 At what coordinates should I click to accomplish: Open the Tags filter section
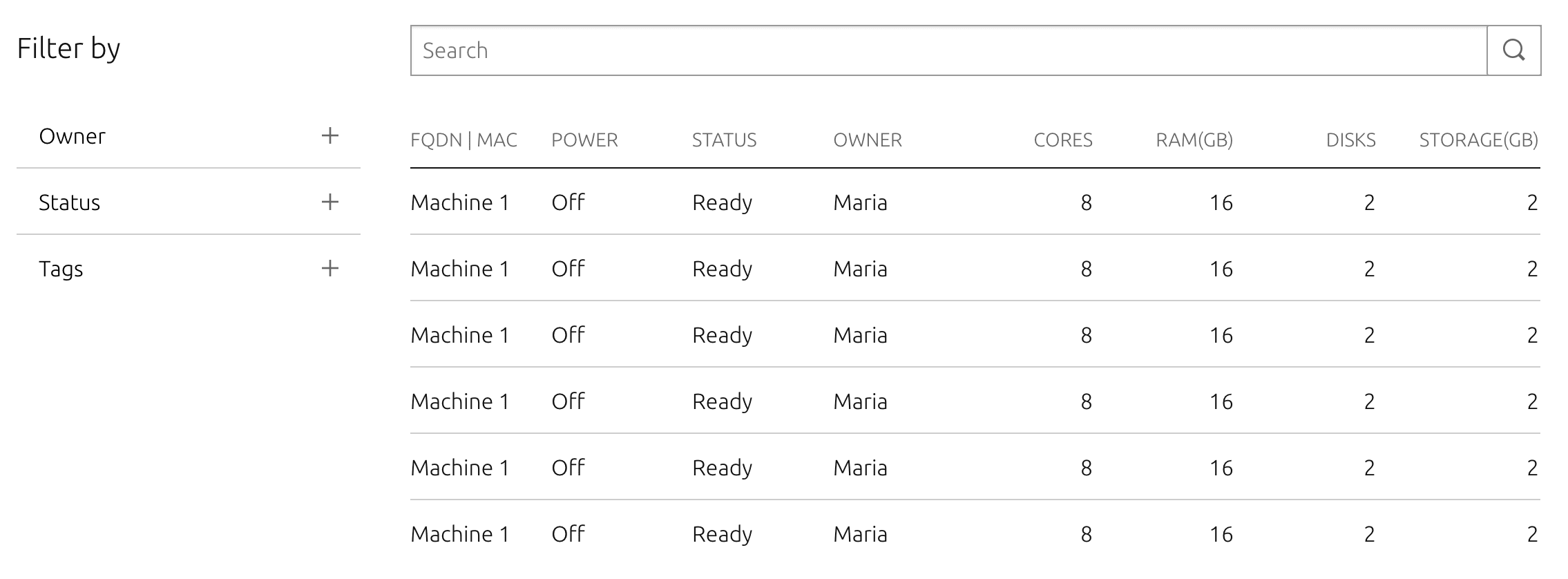coord(189,268)
